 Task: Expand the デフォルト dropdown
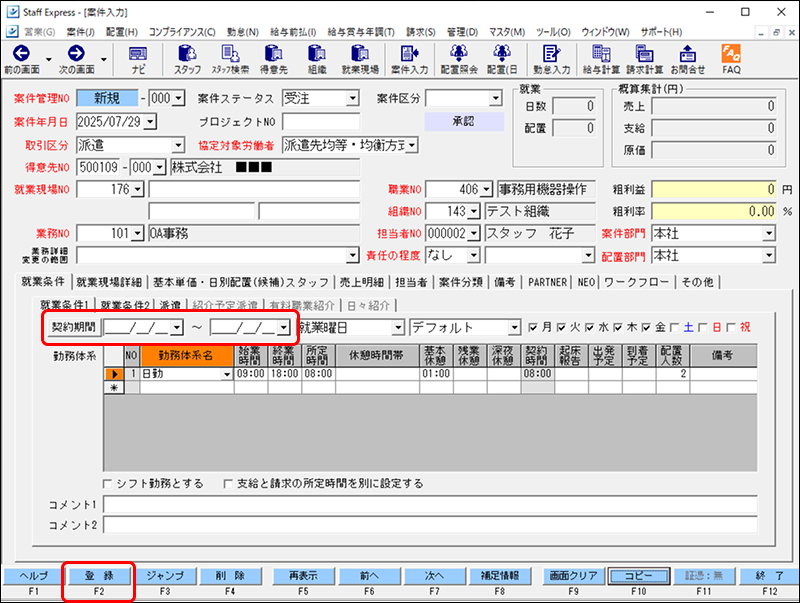pyautogui.click(x=514, y=328)
